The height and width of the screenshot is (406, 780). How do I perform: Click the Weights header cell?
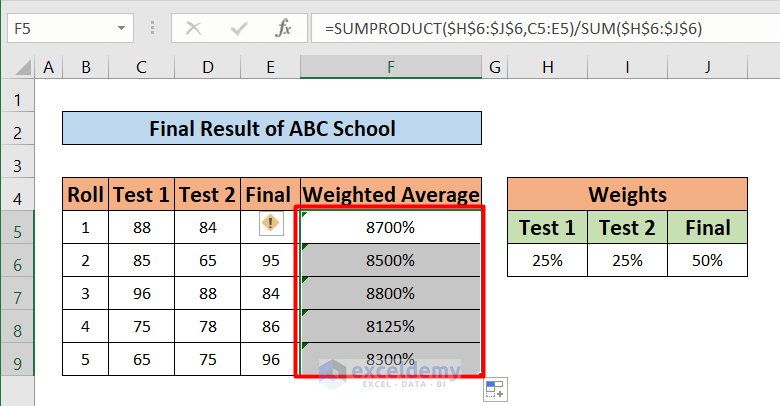(x=627, y=194)
